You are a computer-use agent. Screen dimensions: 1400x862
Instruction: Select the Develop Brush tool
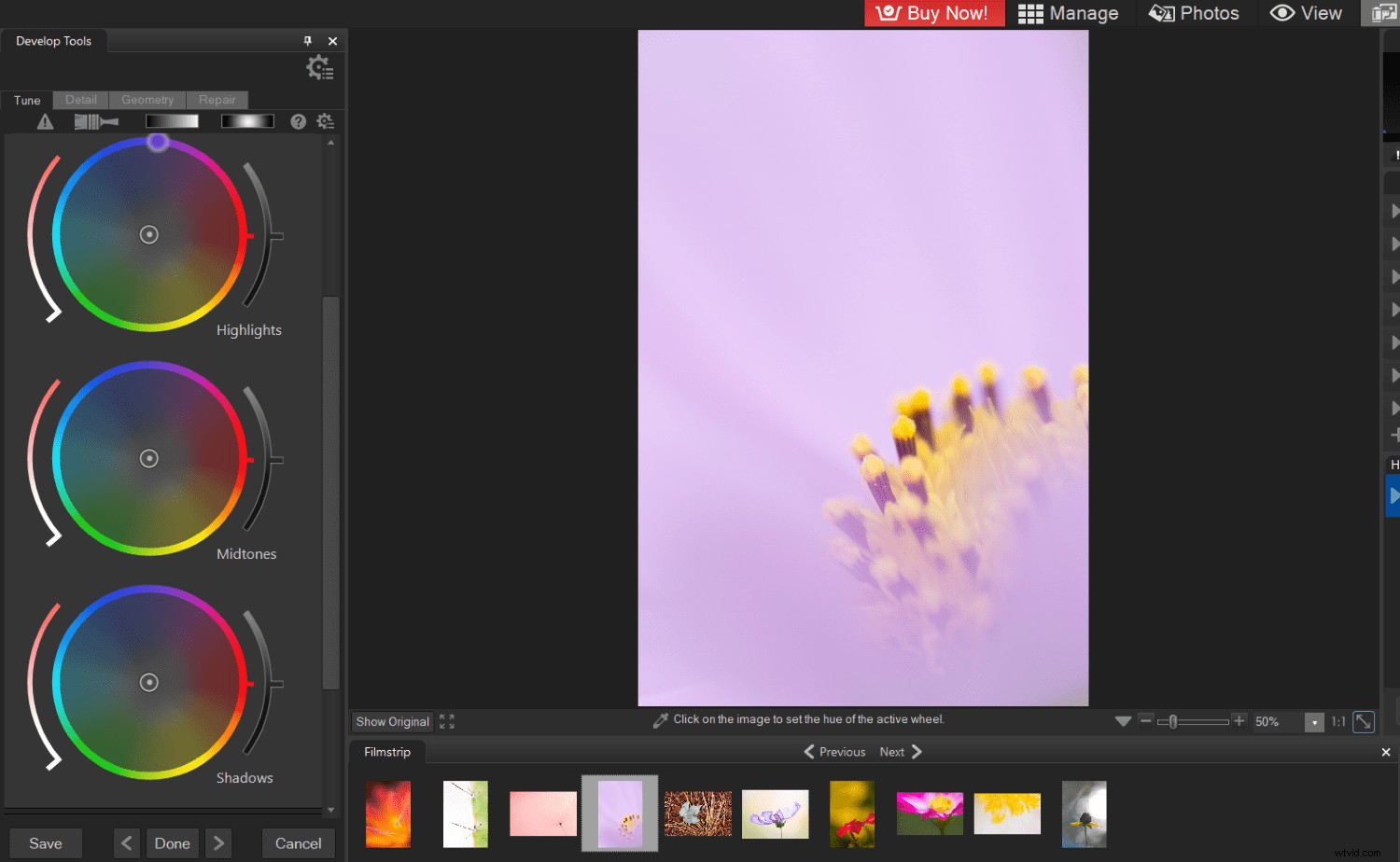(x=96, y=121)
